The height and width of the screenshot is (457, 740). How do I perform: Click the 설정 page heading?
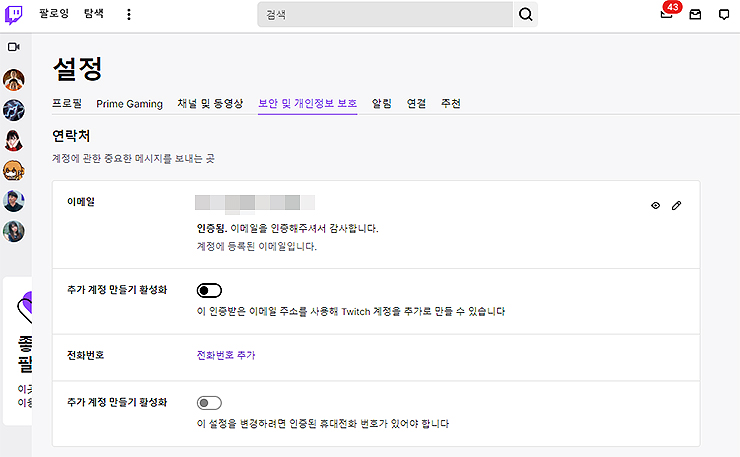(77, 69)
